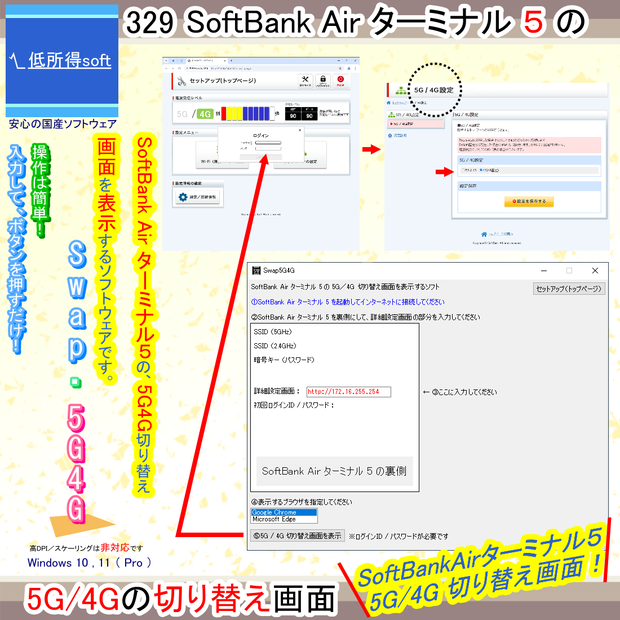Click the wrench-and-screwdriver tools icon on setup page

click(x=305, y=81)
